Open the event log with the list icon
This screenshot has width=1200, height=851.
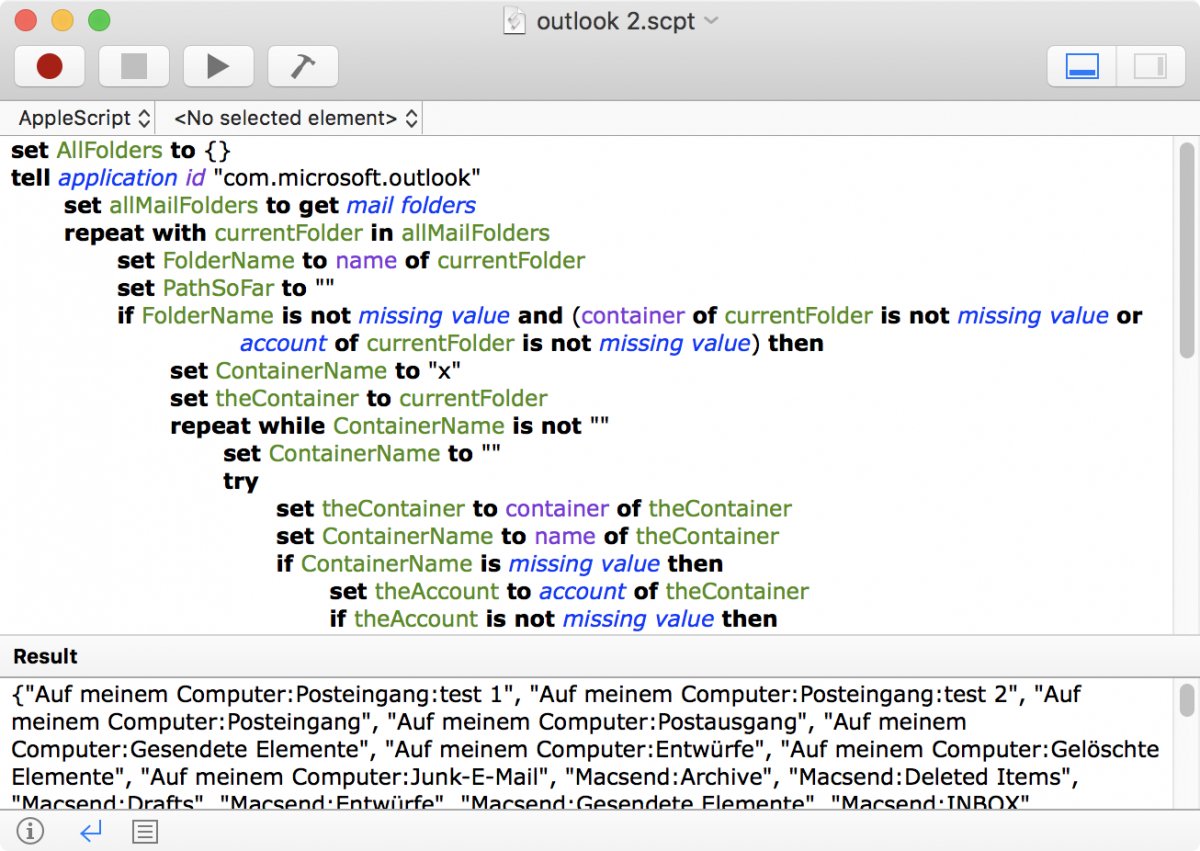tap(144, 831)
